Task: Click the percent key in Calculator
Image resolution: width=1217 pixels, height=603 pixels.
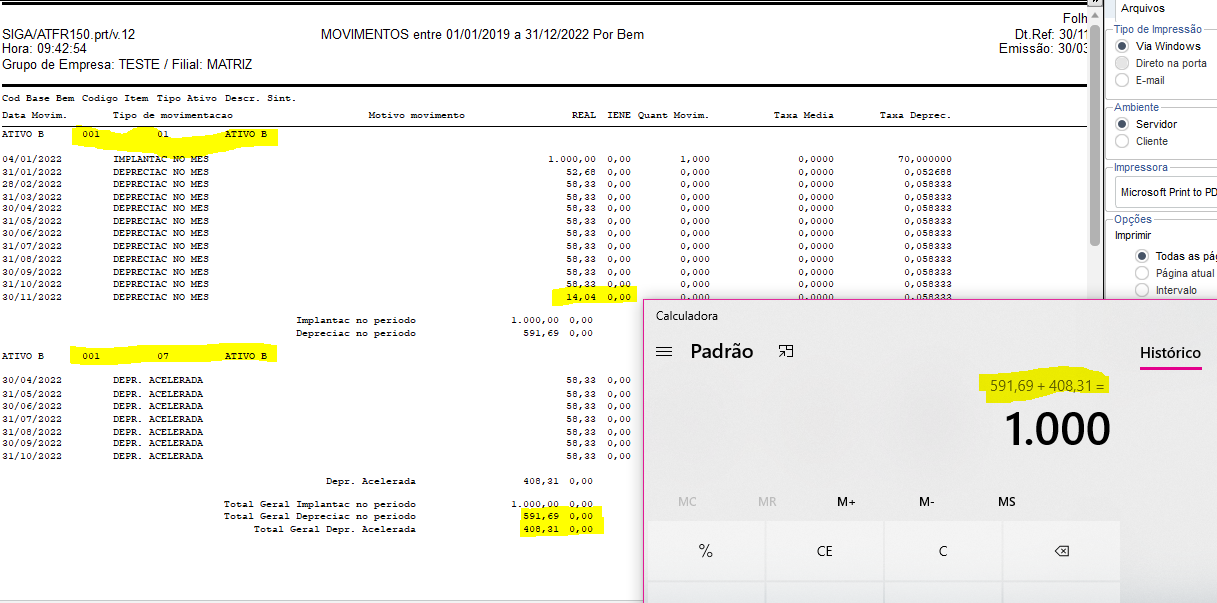Action: pyautogui.click(x=706, y=551)
